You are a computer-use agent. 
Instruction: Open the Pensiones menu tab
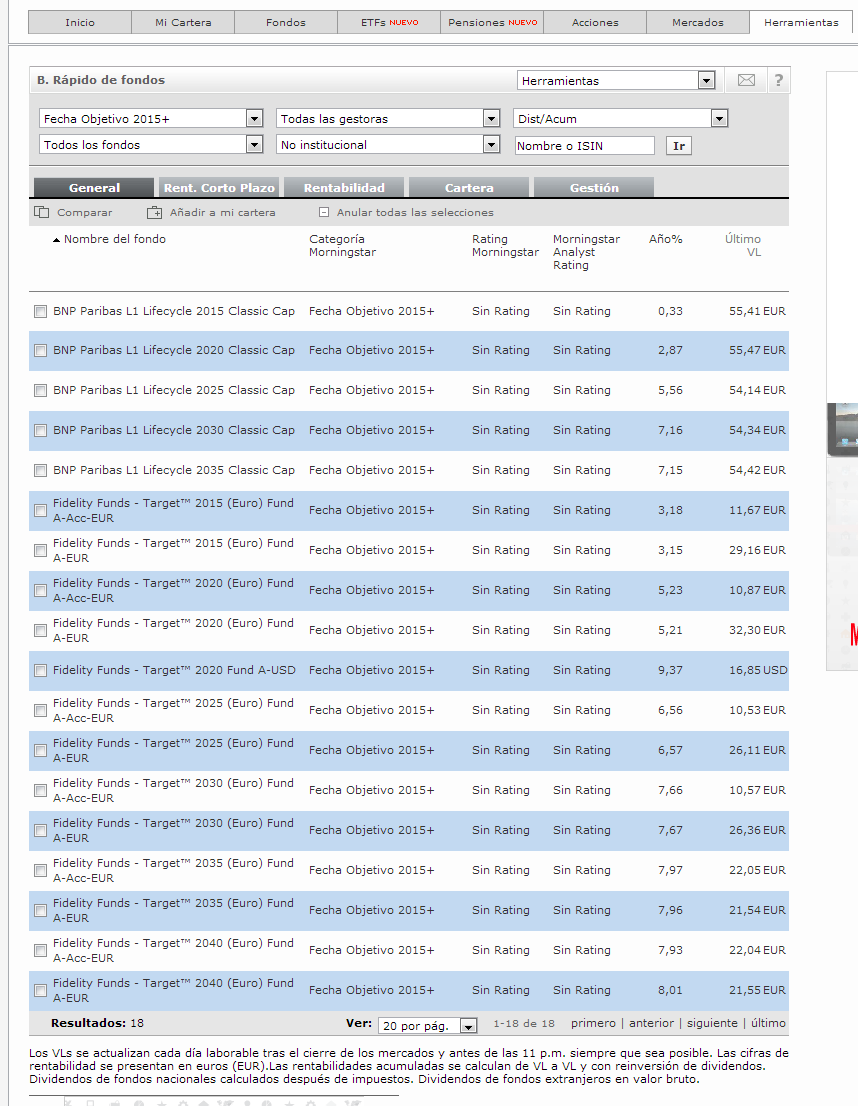(492, 23)
